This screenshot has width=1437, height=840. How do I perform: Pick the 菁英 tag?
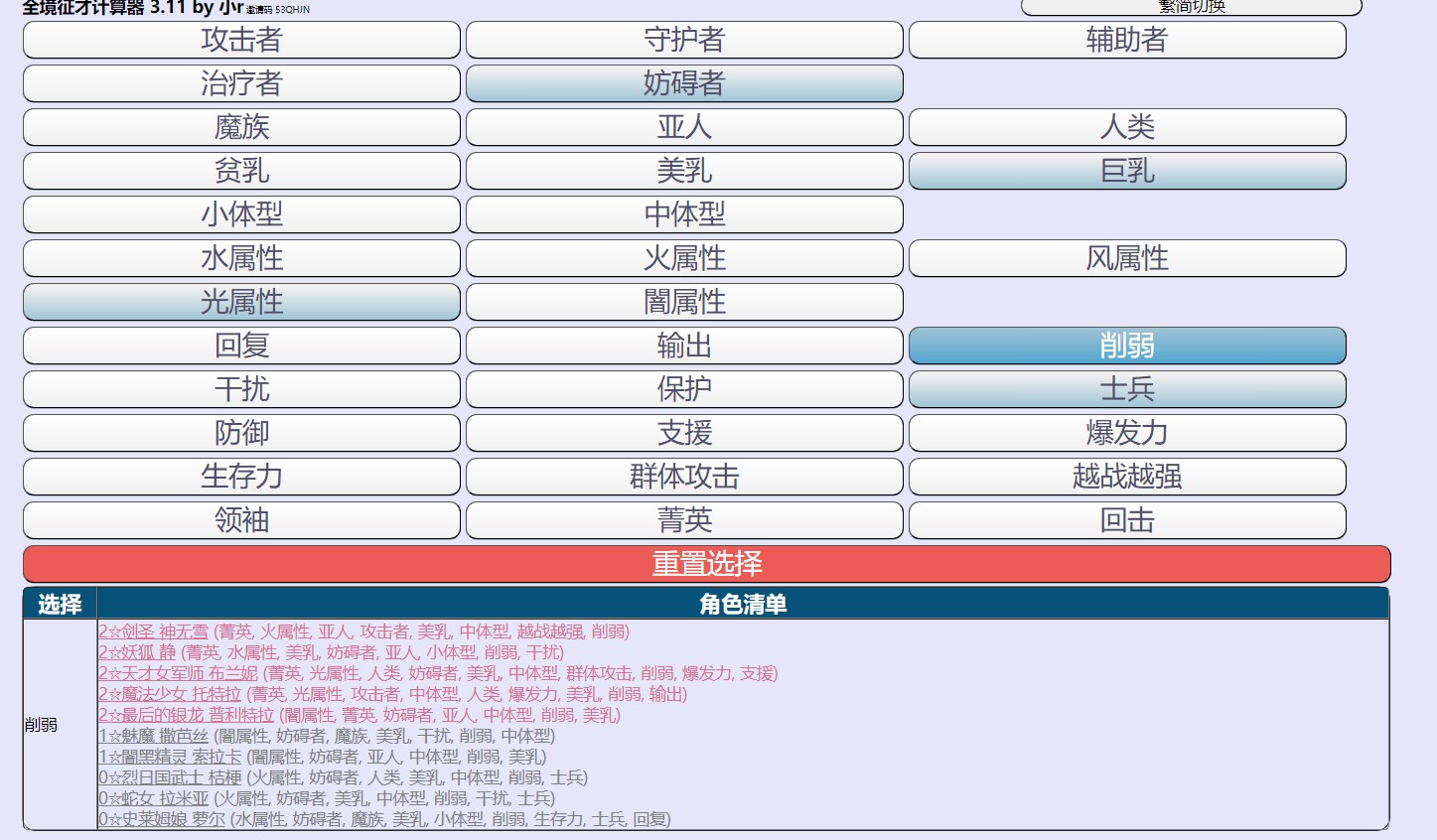pos(684,520)
